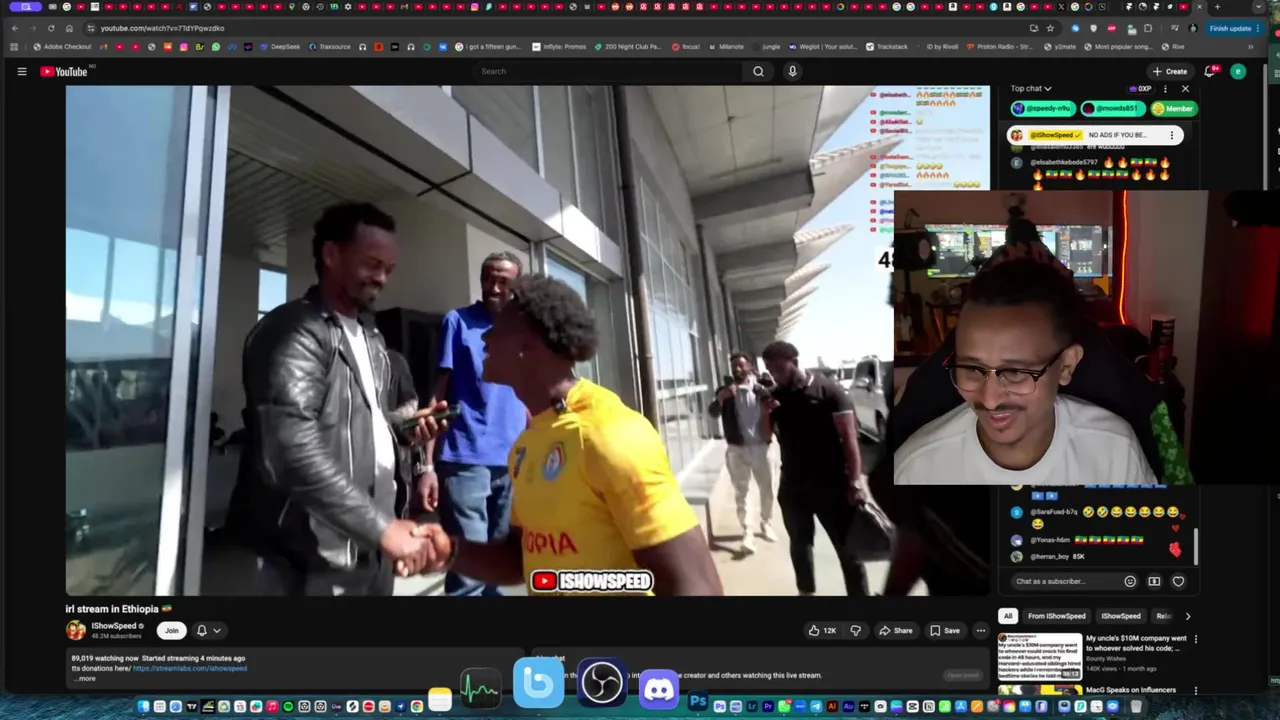Open Discord in the dock
Image resolution: width=1280 pixels, height=720 pixels.
pos(659,688)
